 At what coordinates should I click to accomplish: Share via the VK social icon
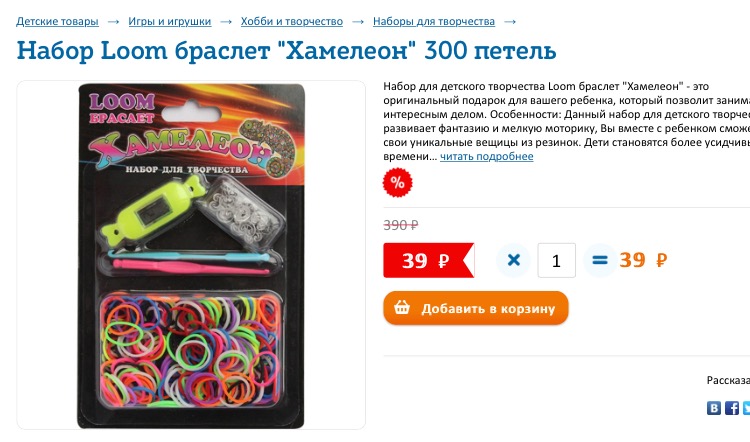(x=714, y=408)
